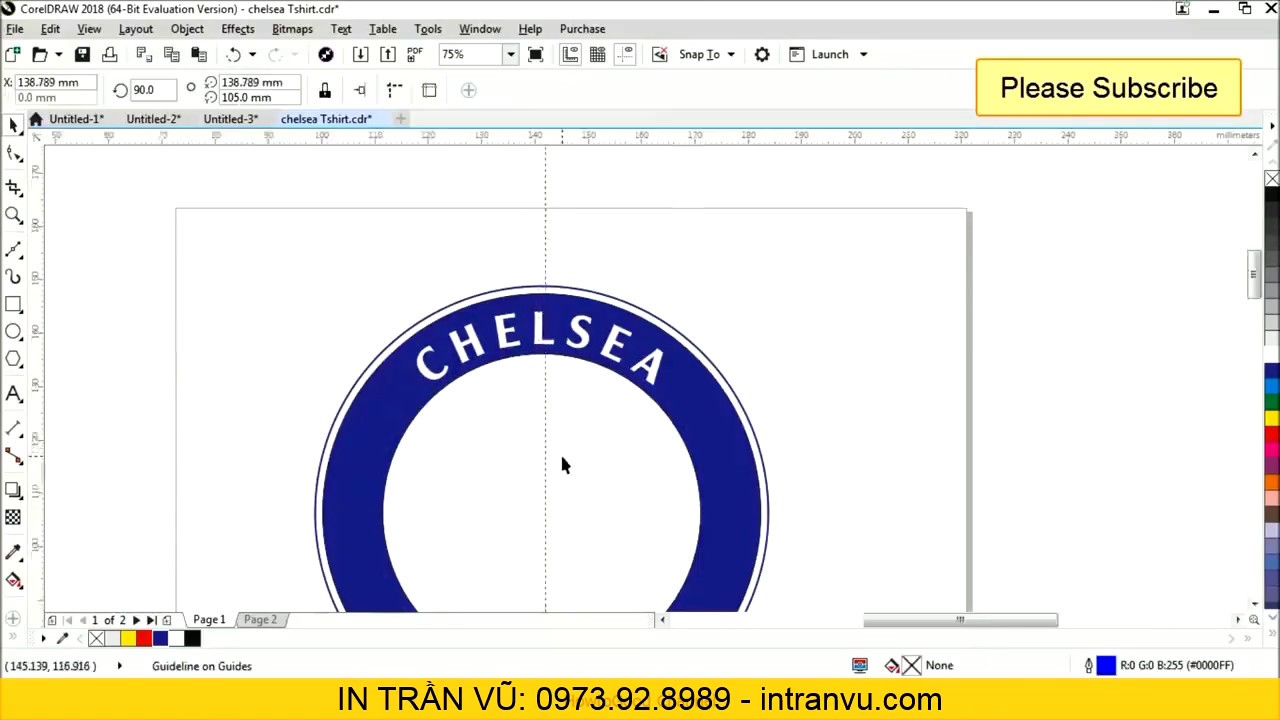Open the zoom level dropdown
This screenshot has height=720, width=1280.
510,54
